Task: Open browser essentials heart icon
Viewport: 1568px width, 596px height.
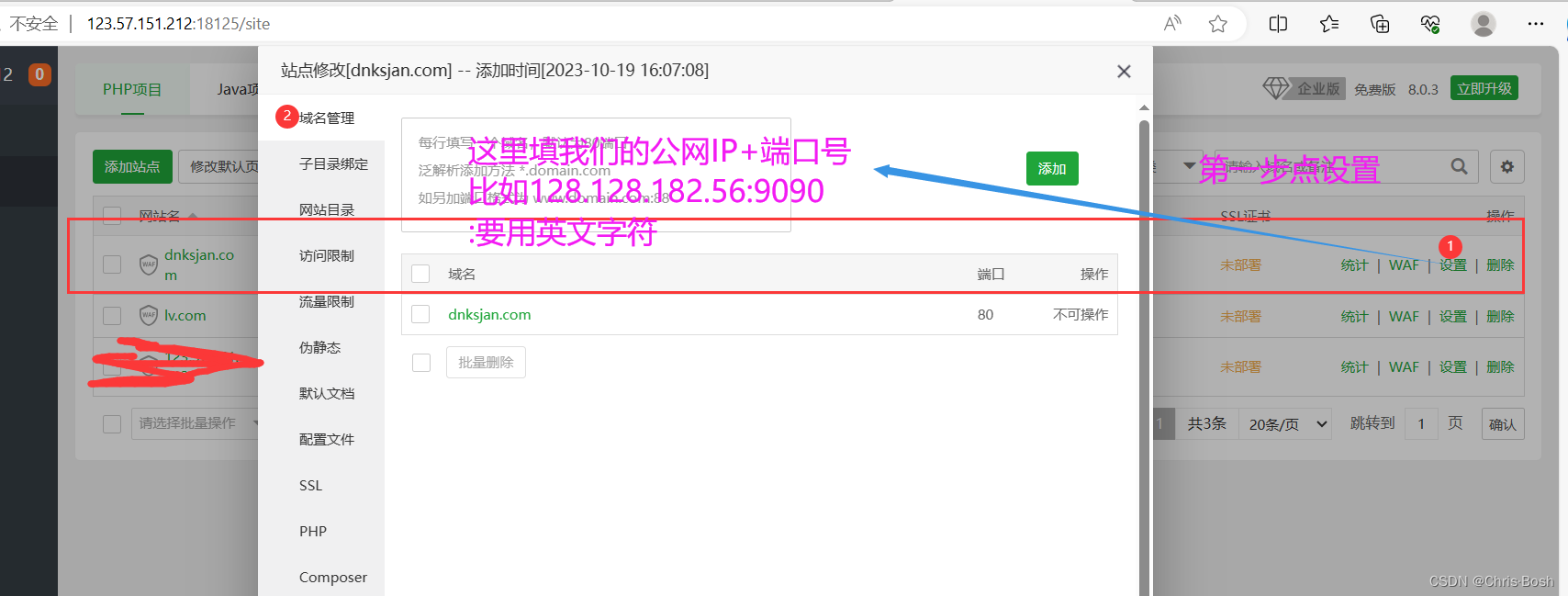Action: pos(1430,24)
